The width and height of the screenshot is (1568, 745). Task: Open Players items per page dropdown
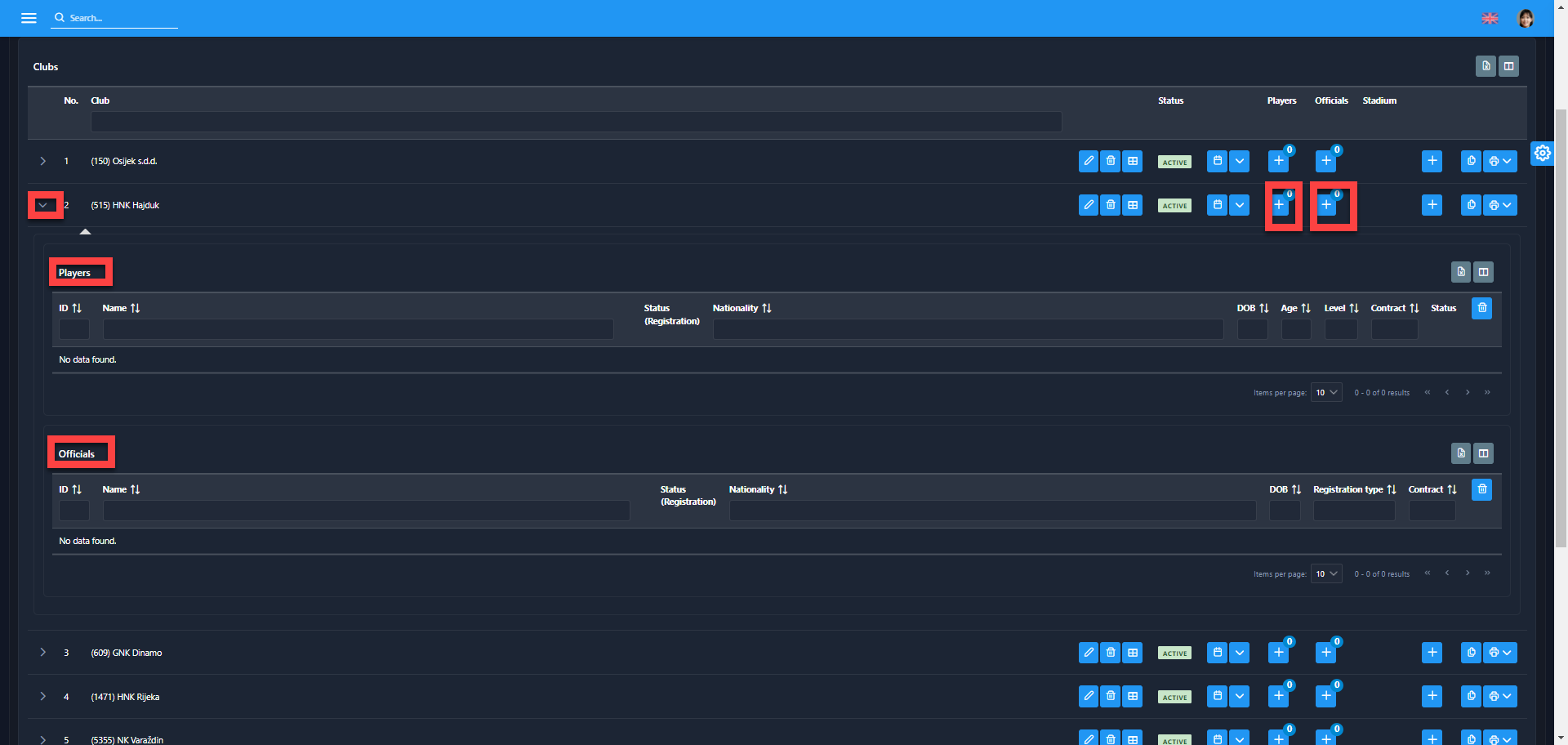[x=1326, y=393]
